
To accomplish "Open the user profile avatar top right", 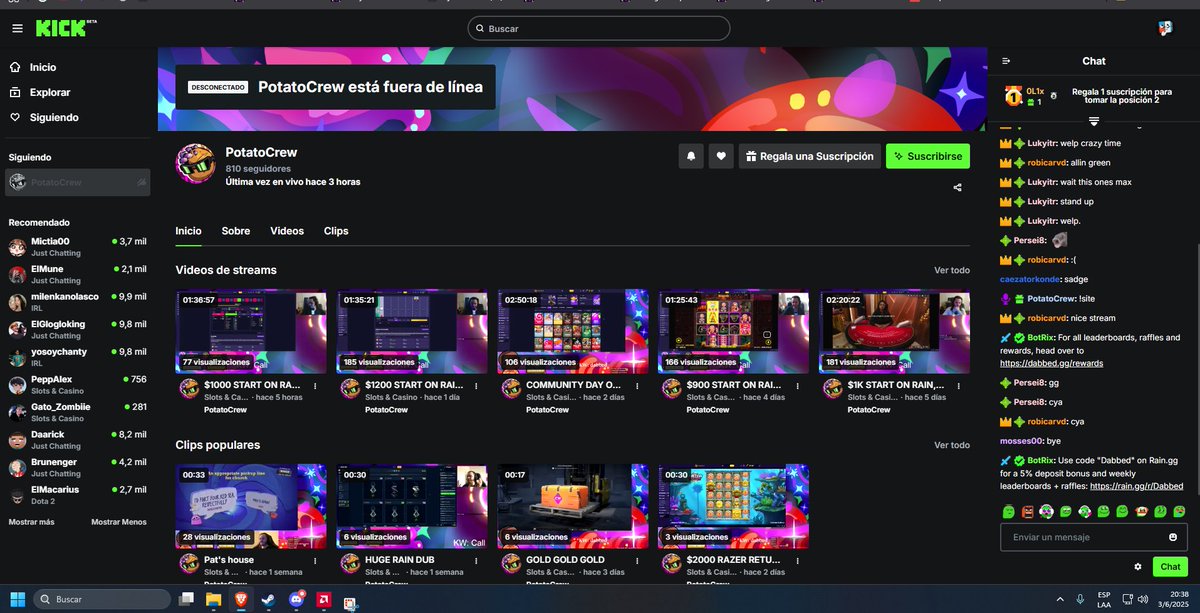I will 1166,29.
